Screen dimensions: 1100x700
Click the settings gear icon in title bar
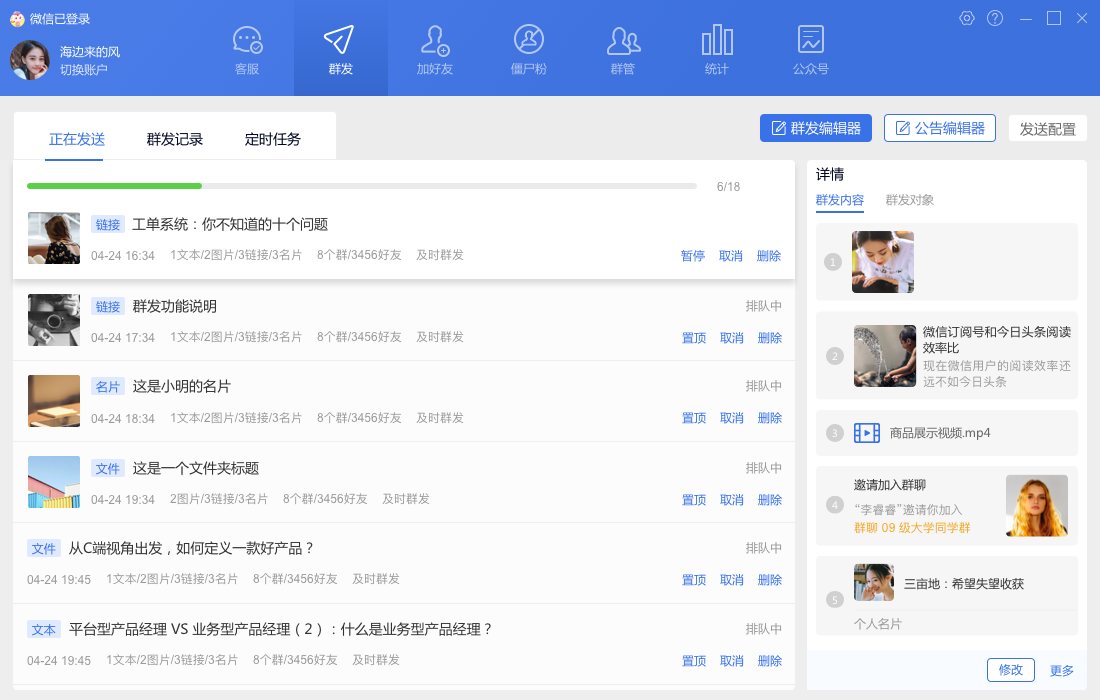(967, 18)
